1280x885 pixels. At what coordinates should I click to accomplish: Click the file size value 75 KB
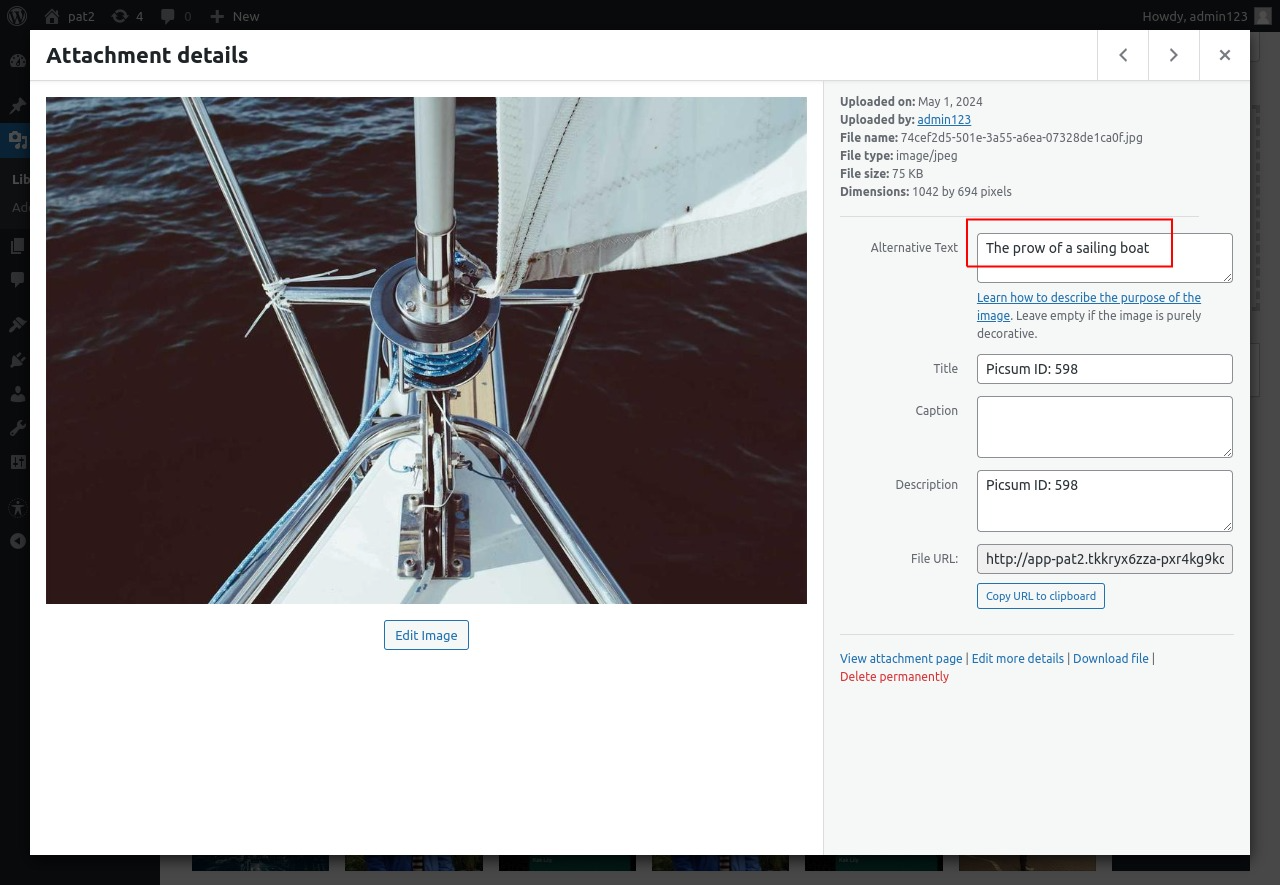[x=907, y=173]
